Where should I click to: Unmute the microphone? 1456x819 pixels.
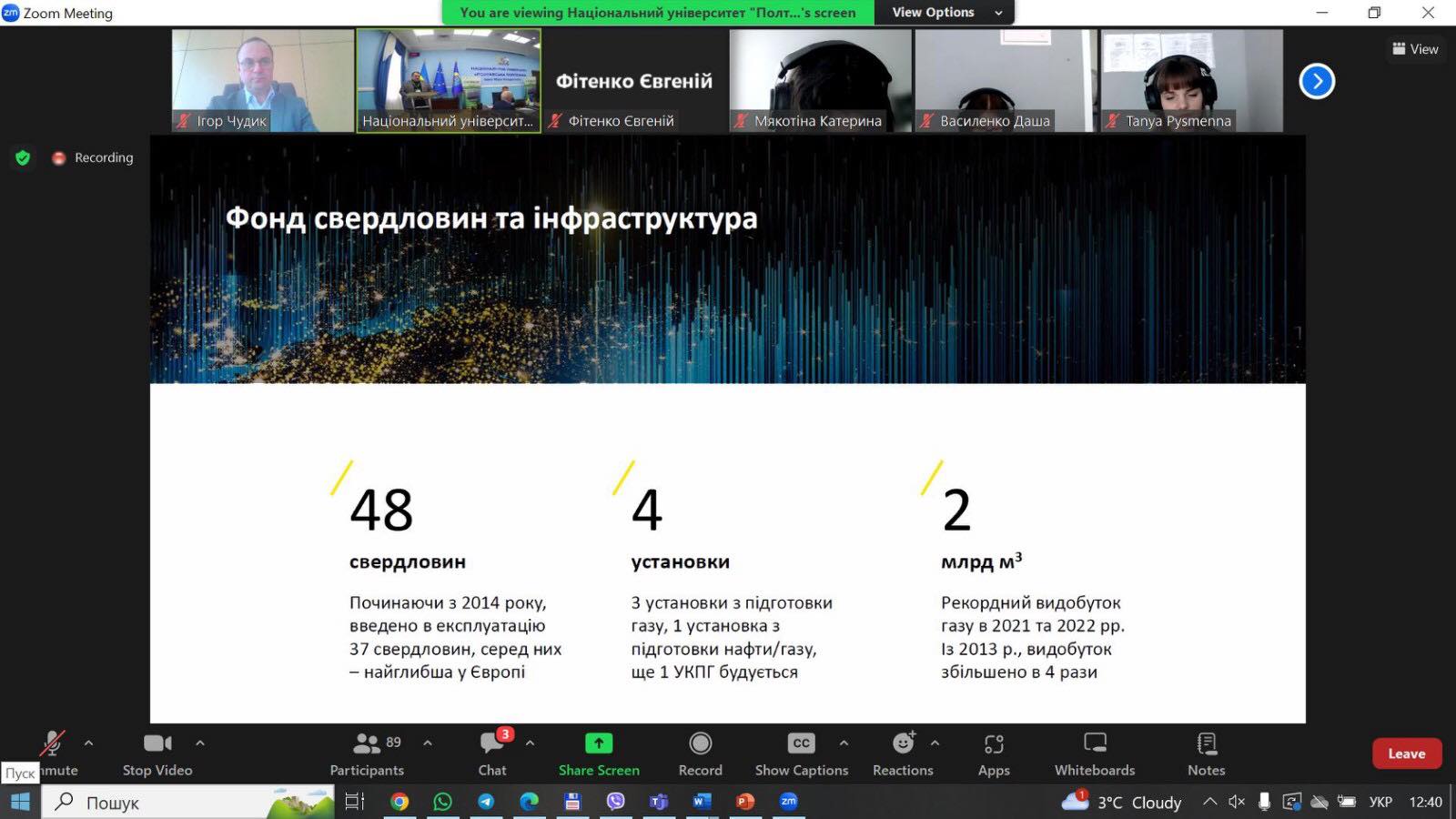[53, 746]
